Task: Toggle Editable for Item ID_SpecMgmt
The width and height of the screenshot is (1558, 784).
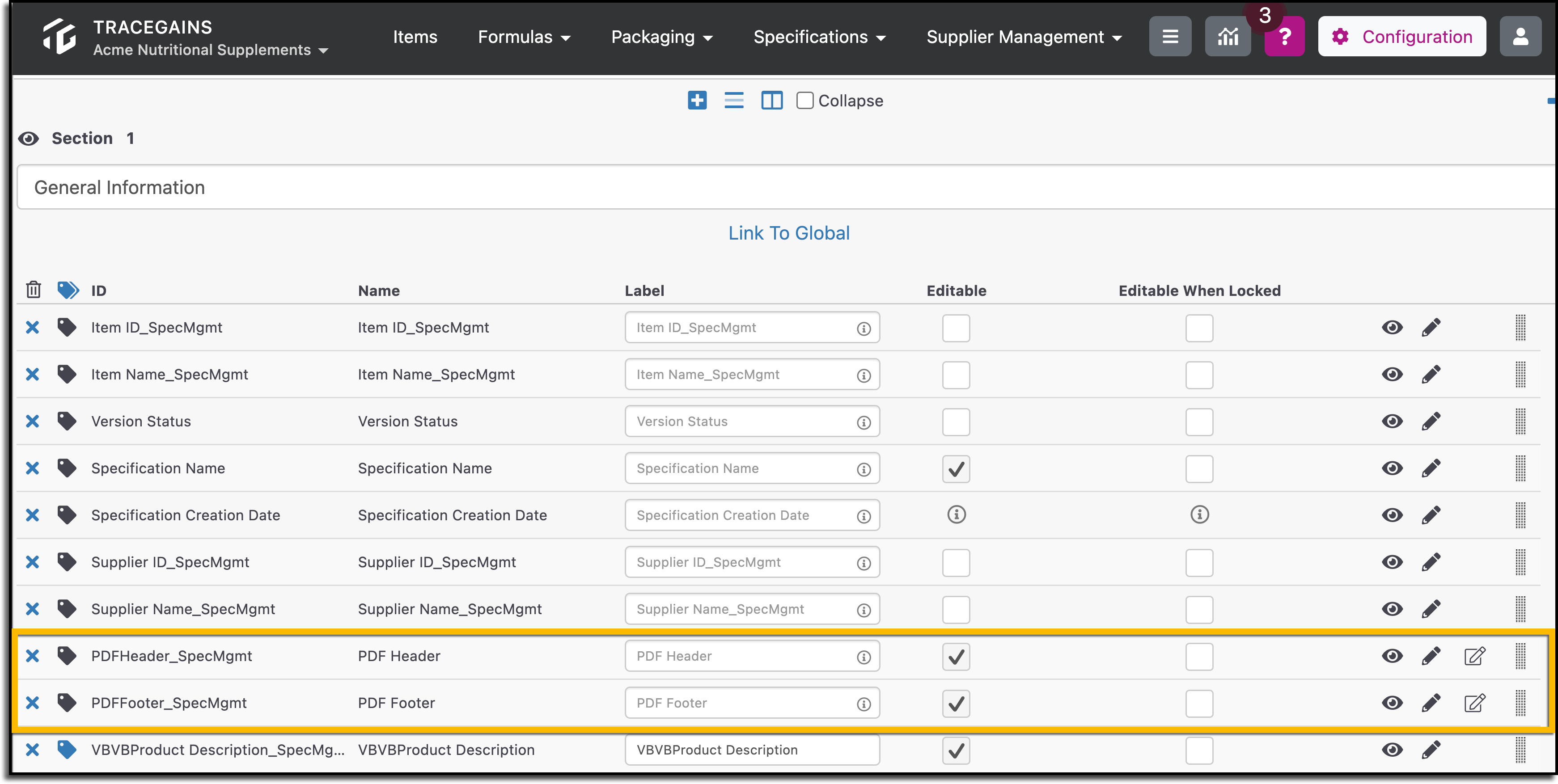Action: point(956,328)
